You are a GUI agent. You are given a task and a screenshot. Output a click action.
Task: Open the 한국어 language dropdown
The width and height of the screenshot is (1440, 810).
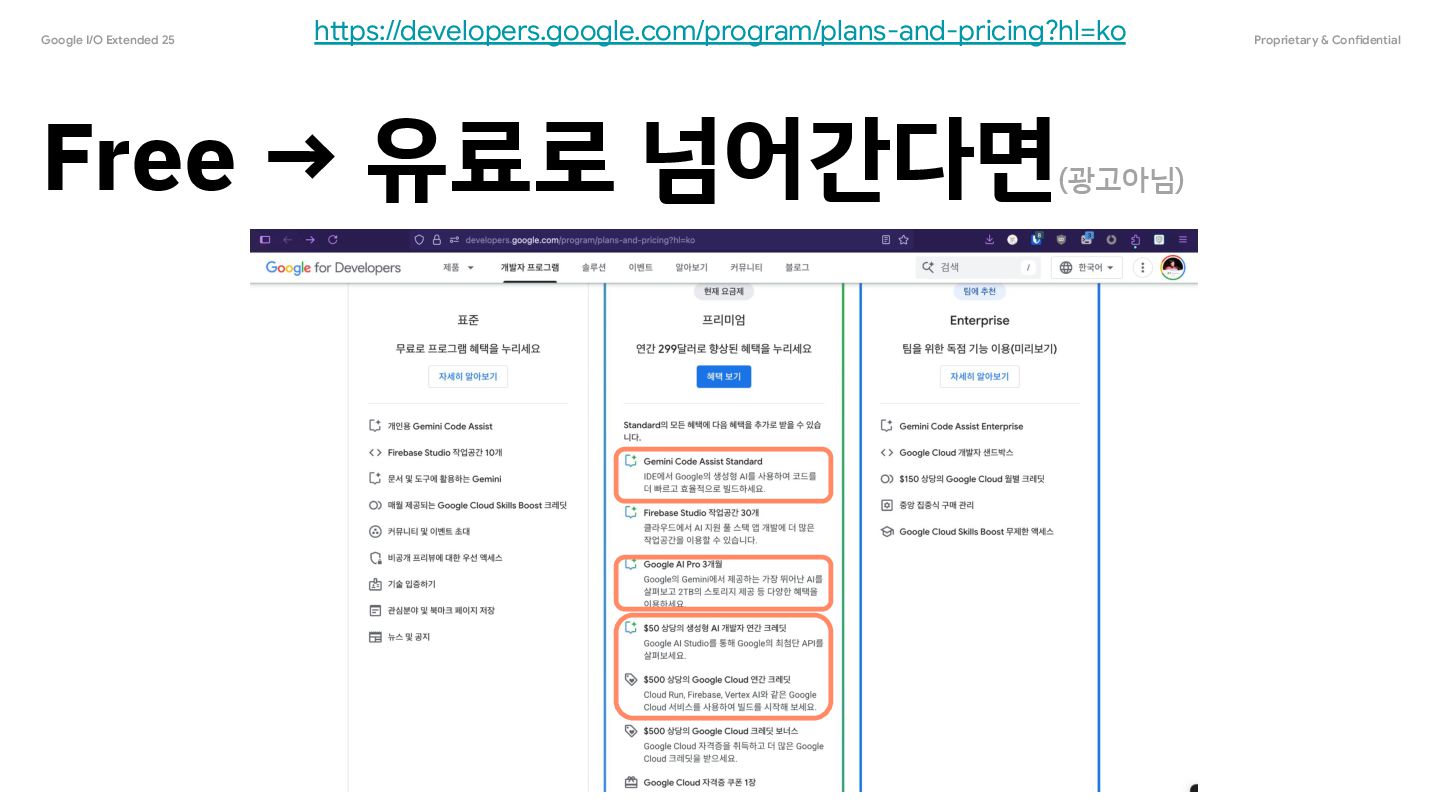pyautogui.click(x=1087, y=268)
